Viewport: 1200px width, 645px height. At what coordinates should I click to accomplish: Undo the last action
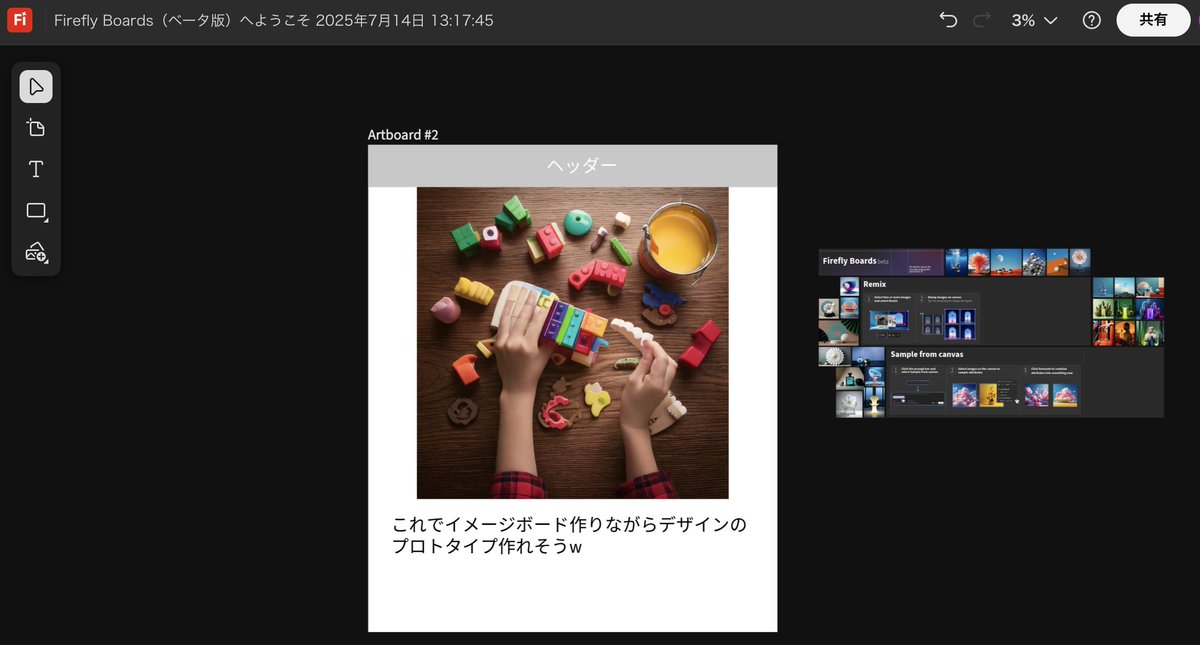[x=948, y=20]
